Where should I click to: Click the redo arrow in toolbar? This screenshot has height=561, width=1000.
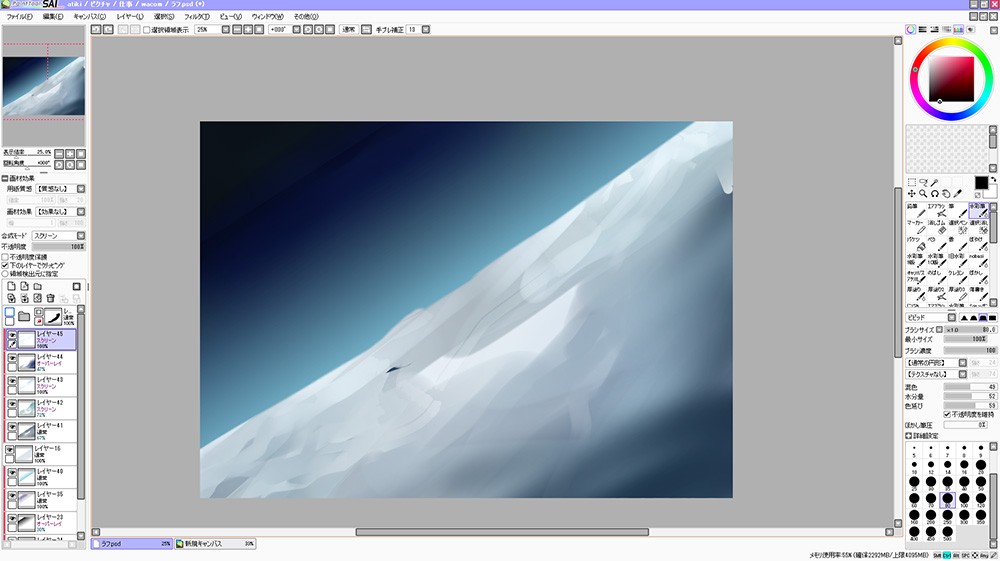point(108,29)
